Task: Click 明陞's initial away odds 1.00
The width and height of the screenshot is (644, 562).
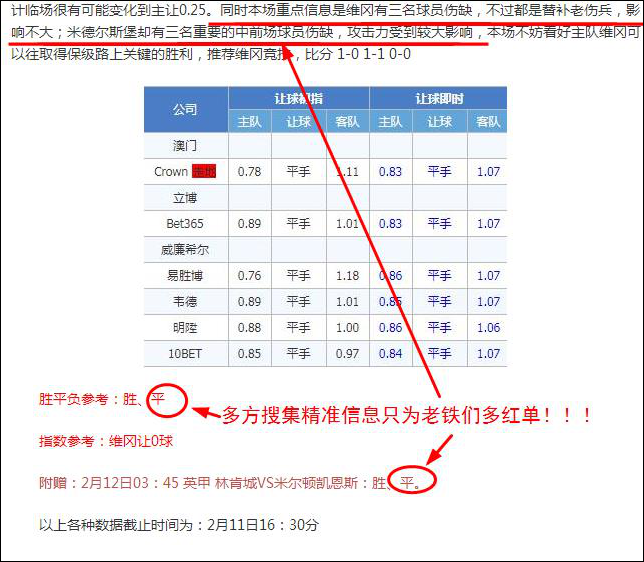Action: tap(347, 327)
